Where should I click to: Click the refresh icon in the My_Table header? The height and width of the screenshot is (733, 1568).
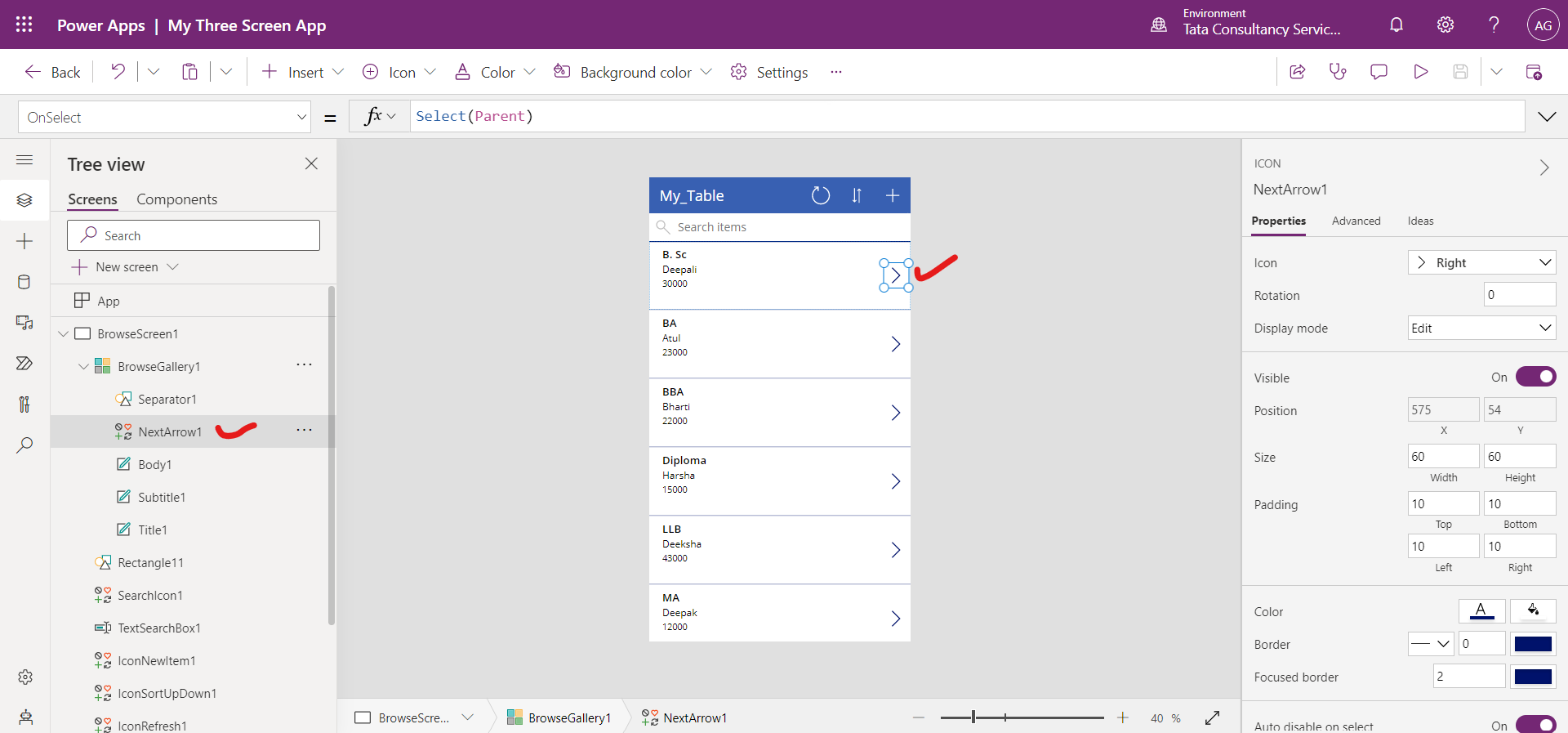point(821,195)
